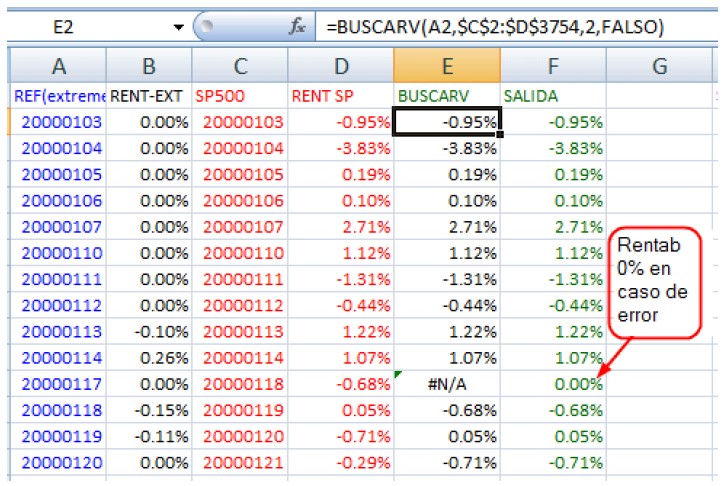Select the highlighted column E header
Image resolution: width=724 pixels, height=486 pixels.
point(447,66)
